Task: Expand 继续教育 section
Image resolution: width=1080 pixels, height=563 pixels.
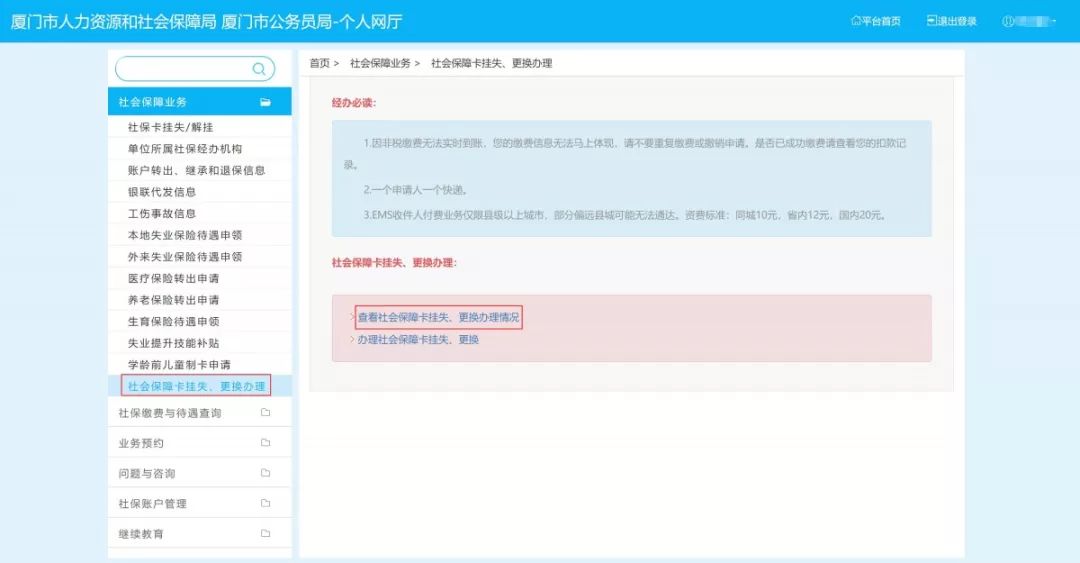Action: pyautogui.click(x=200, y=534)
